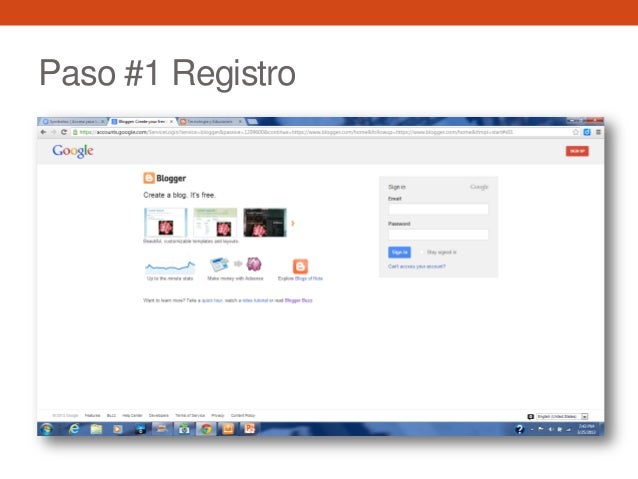The height and width of the screenshot is (479, 638).
Task: Click the volume speaker icon in tray
Action: coord(551,429)
